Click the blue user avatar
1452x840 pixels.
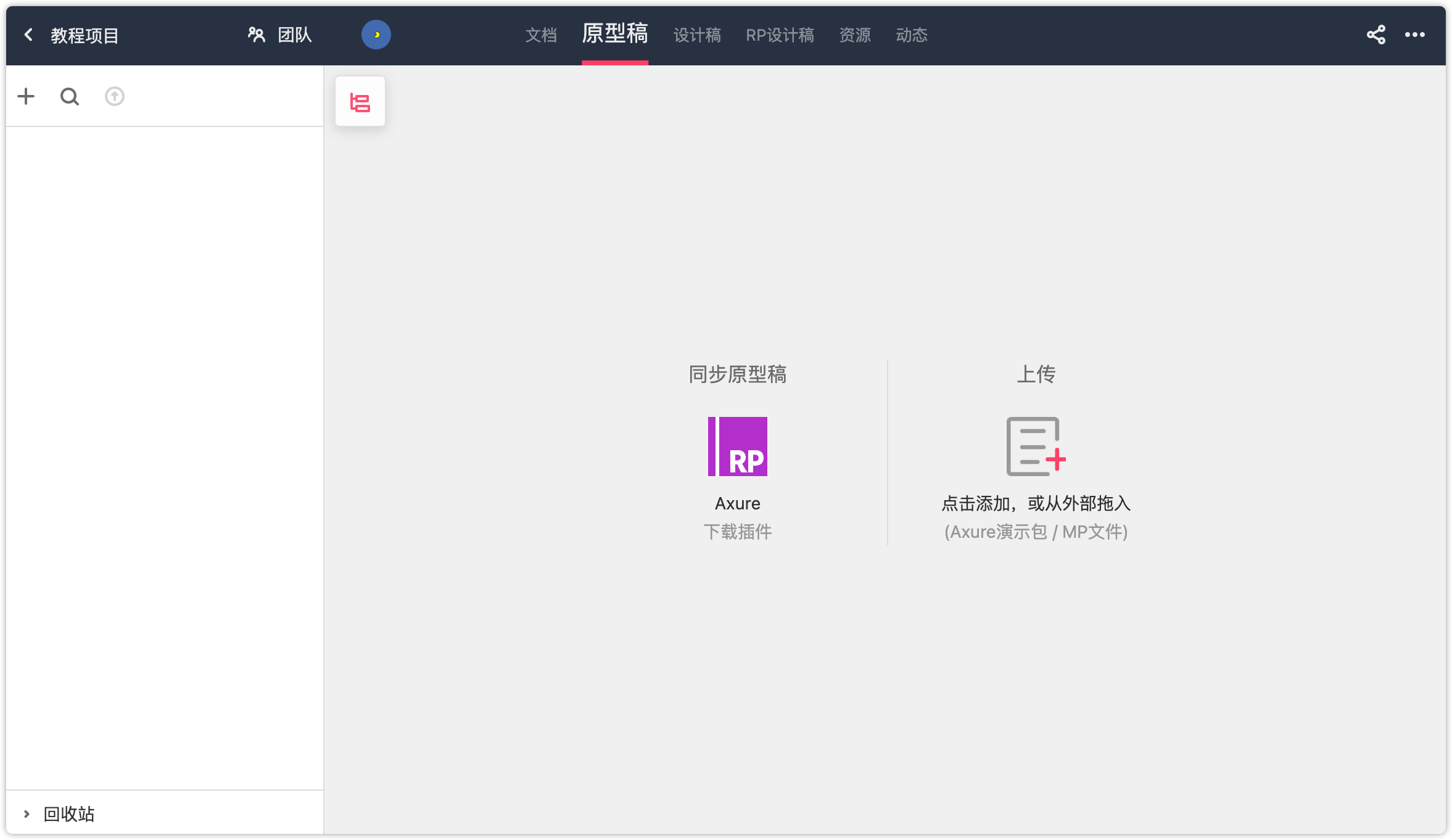pyautogui.click(x=376, y=35)
